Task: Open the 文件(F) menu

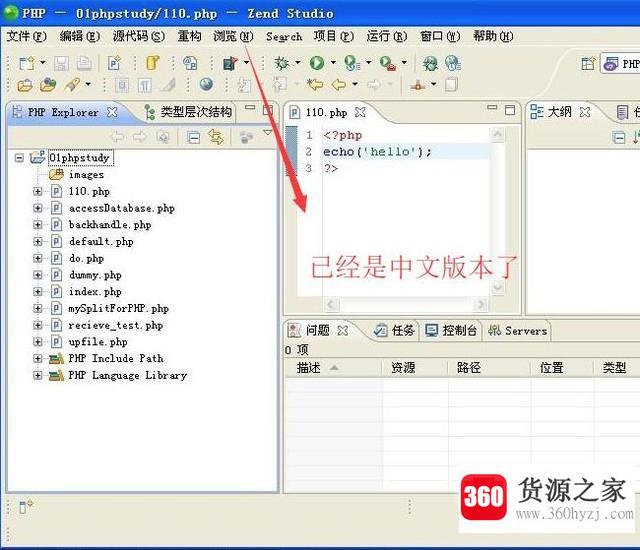Action: tap(27, 36)
